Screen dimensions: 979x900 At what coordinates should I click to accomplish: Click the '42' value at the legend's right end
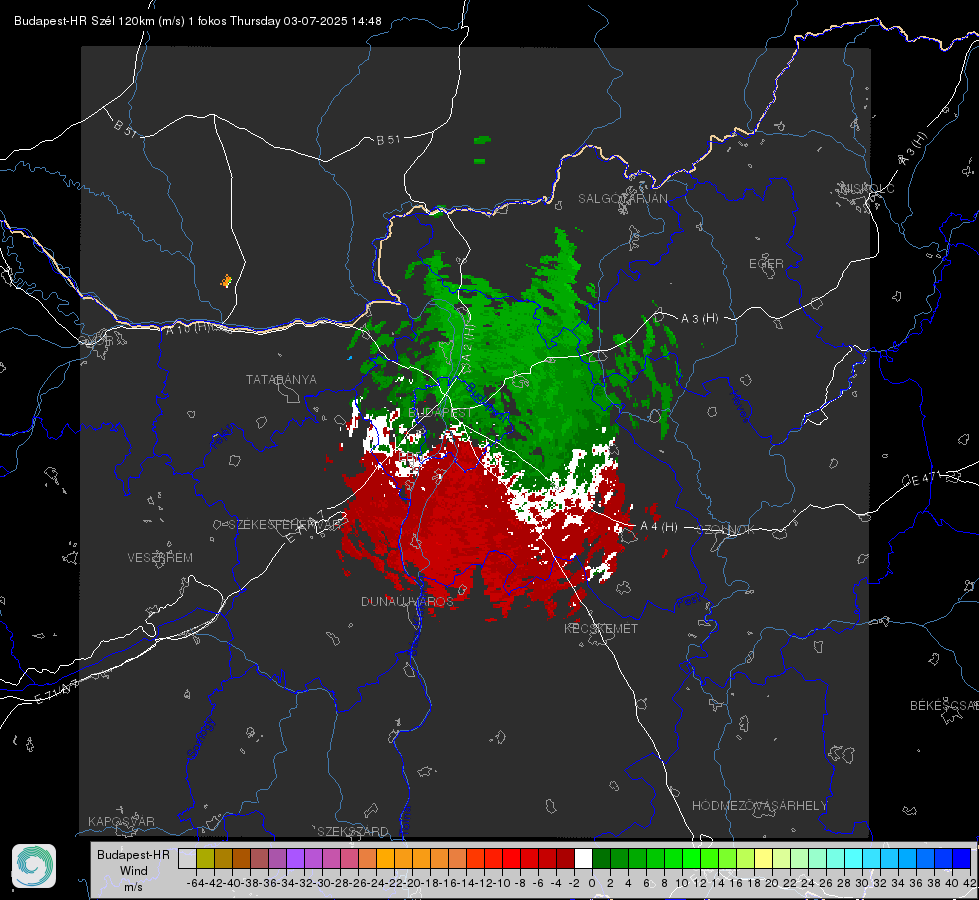(969, 883)
